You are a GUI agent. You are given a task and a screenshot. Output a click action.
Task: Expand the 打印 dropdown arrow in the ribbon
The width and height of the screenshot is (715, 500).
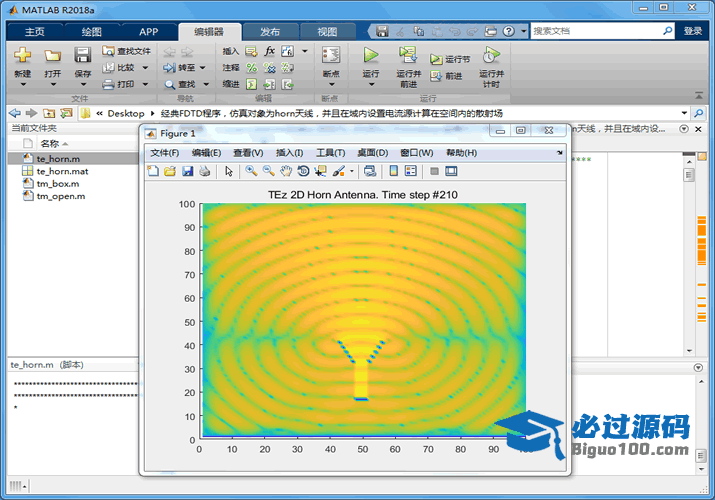pos(145,84)
